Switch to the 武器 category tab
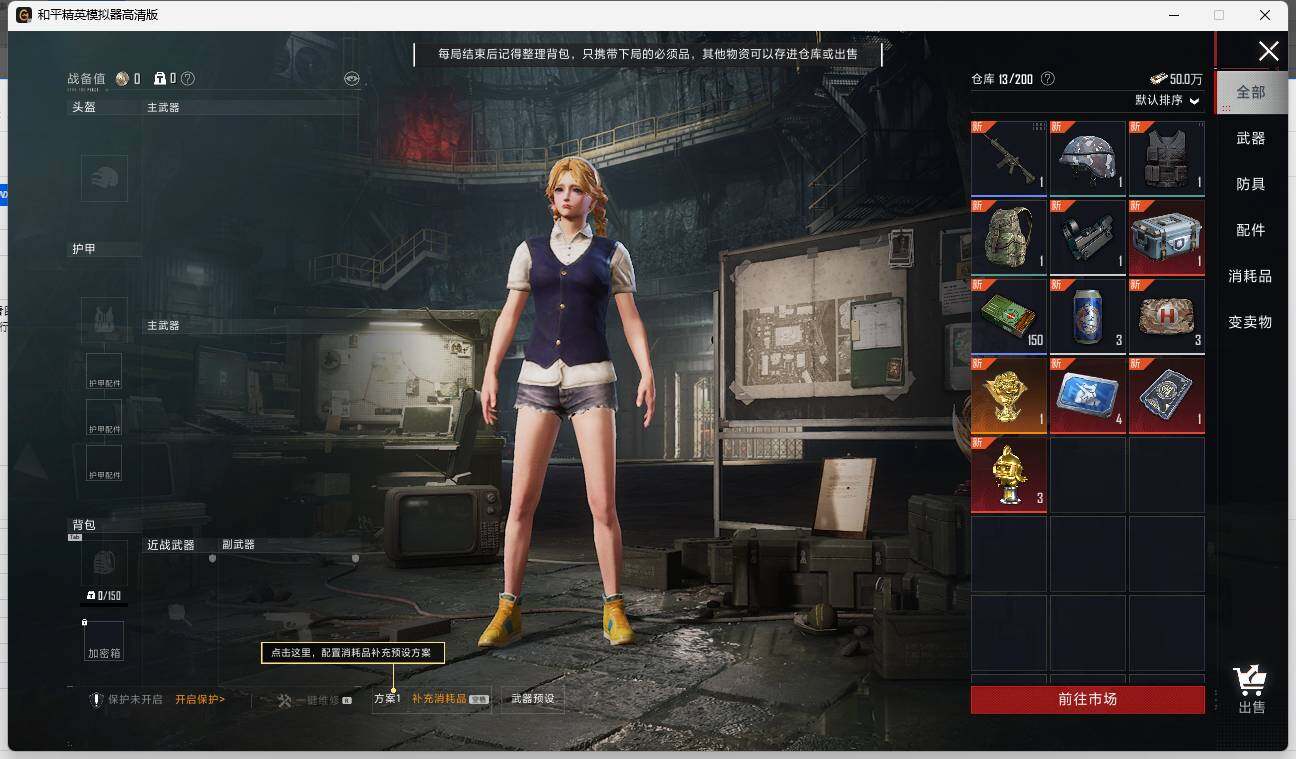Screen dimensions: 1296x759 pos(1250,138)
